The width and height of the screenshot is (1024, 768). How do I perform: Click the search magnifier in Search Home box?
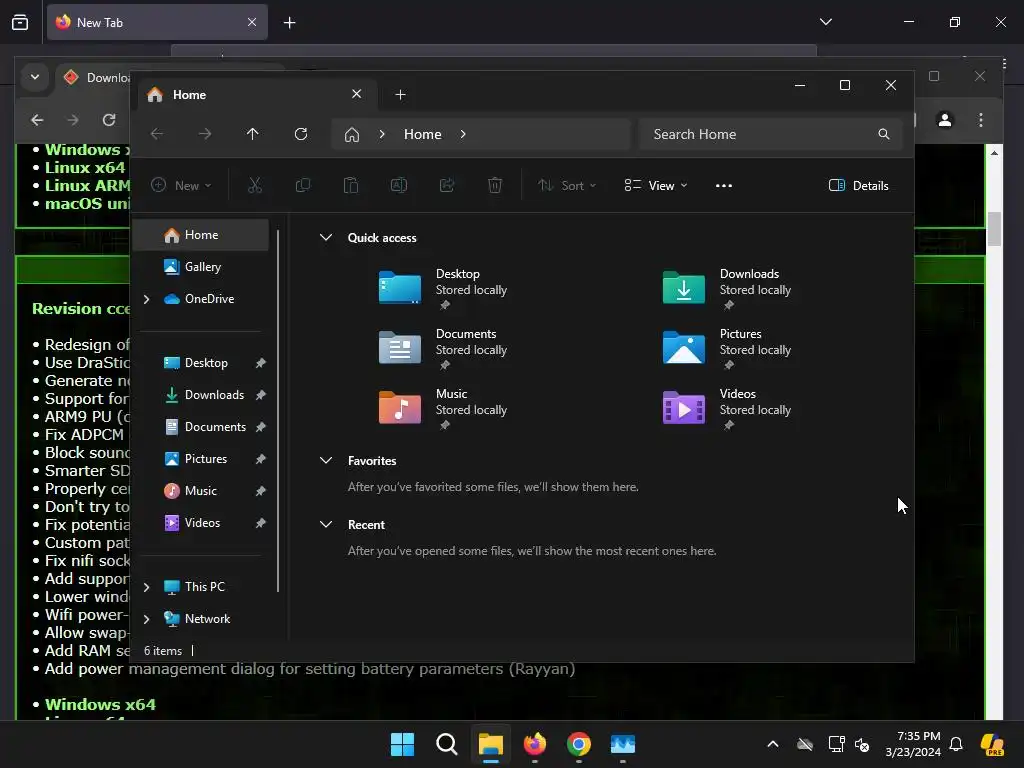(884, 134)
